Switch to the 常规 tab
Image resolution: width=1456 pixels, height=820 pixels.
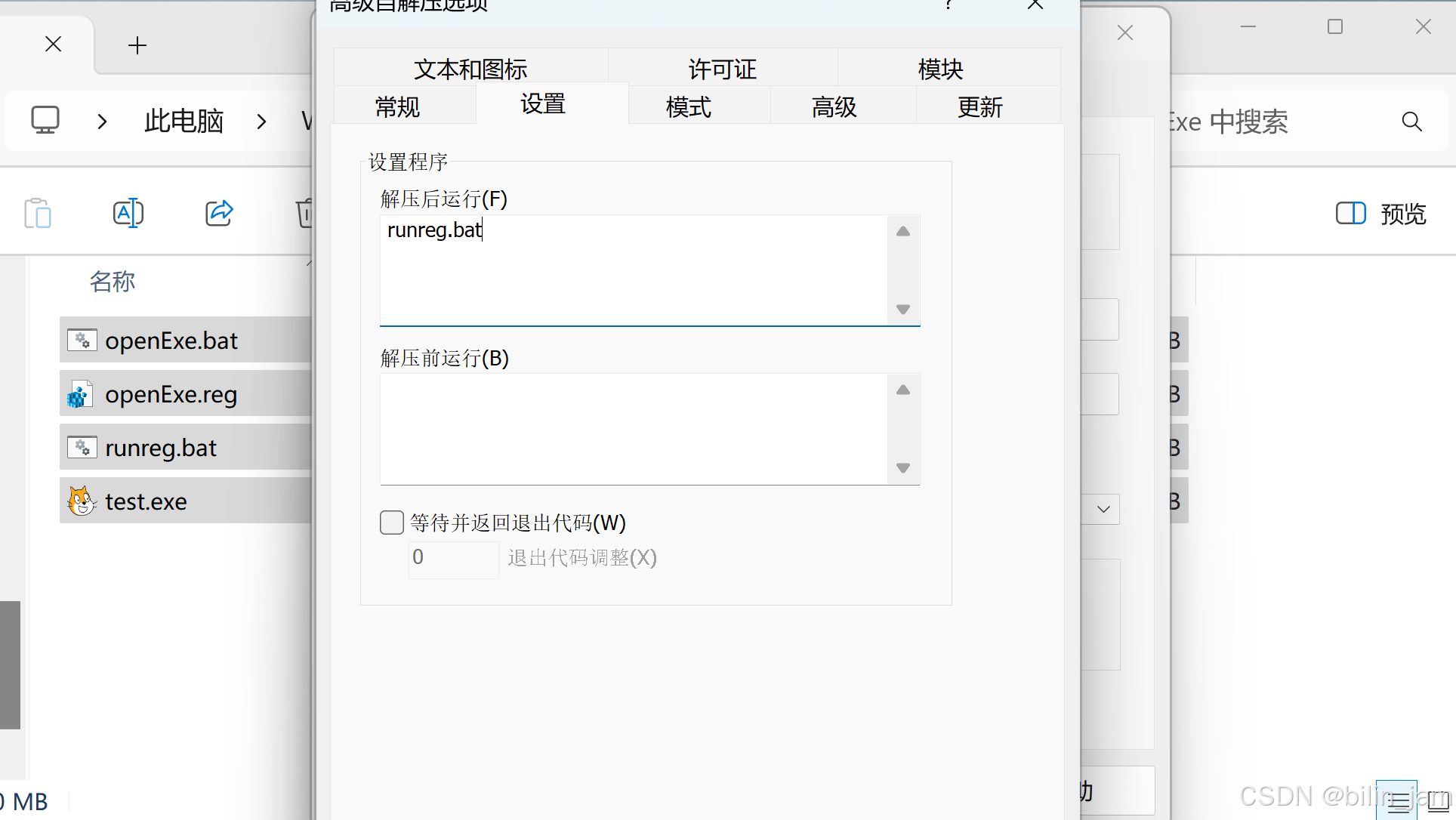[397, 106]
